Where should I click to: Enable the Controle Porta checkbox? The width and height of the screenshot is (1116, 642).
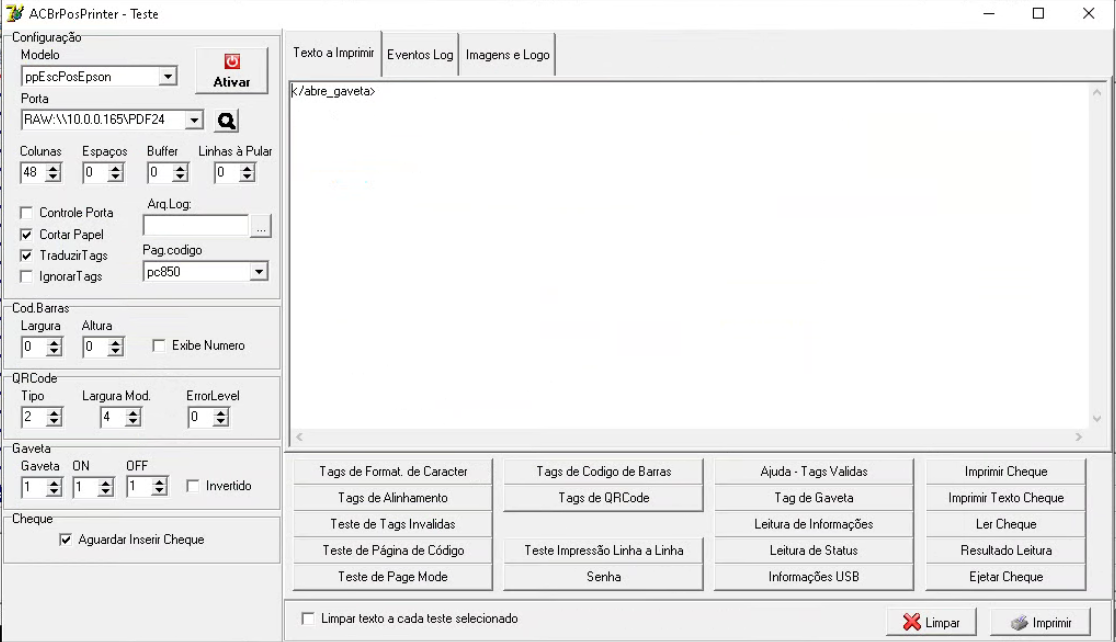(x=26, y=213)
